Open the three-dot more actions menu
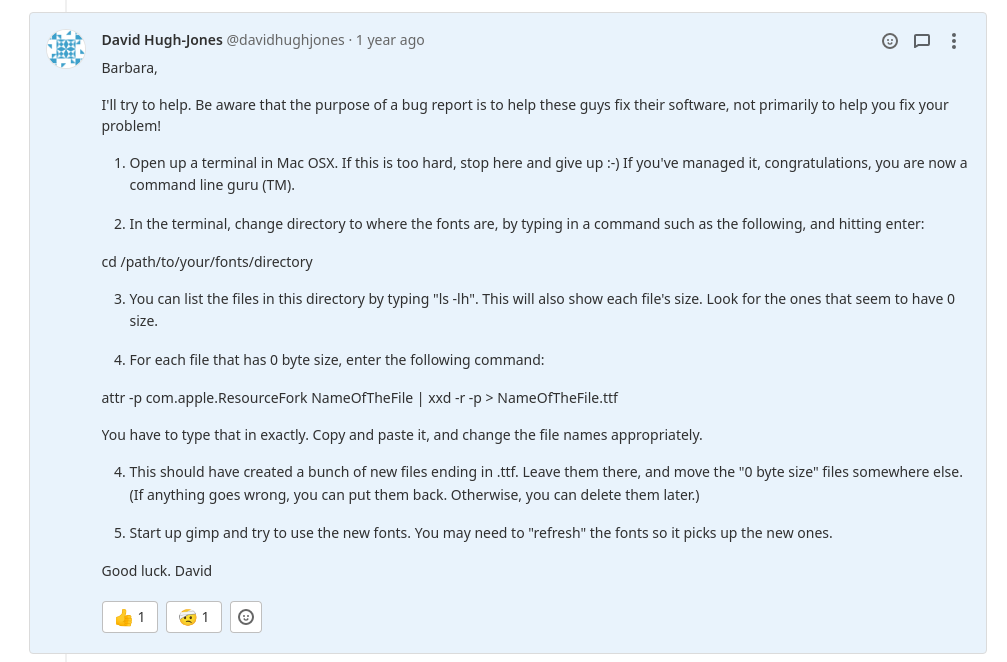The height and width of the screenshot is (662, 1007). 954,41
